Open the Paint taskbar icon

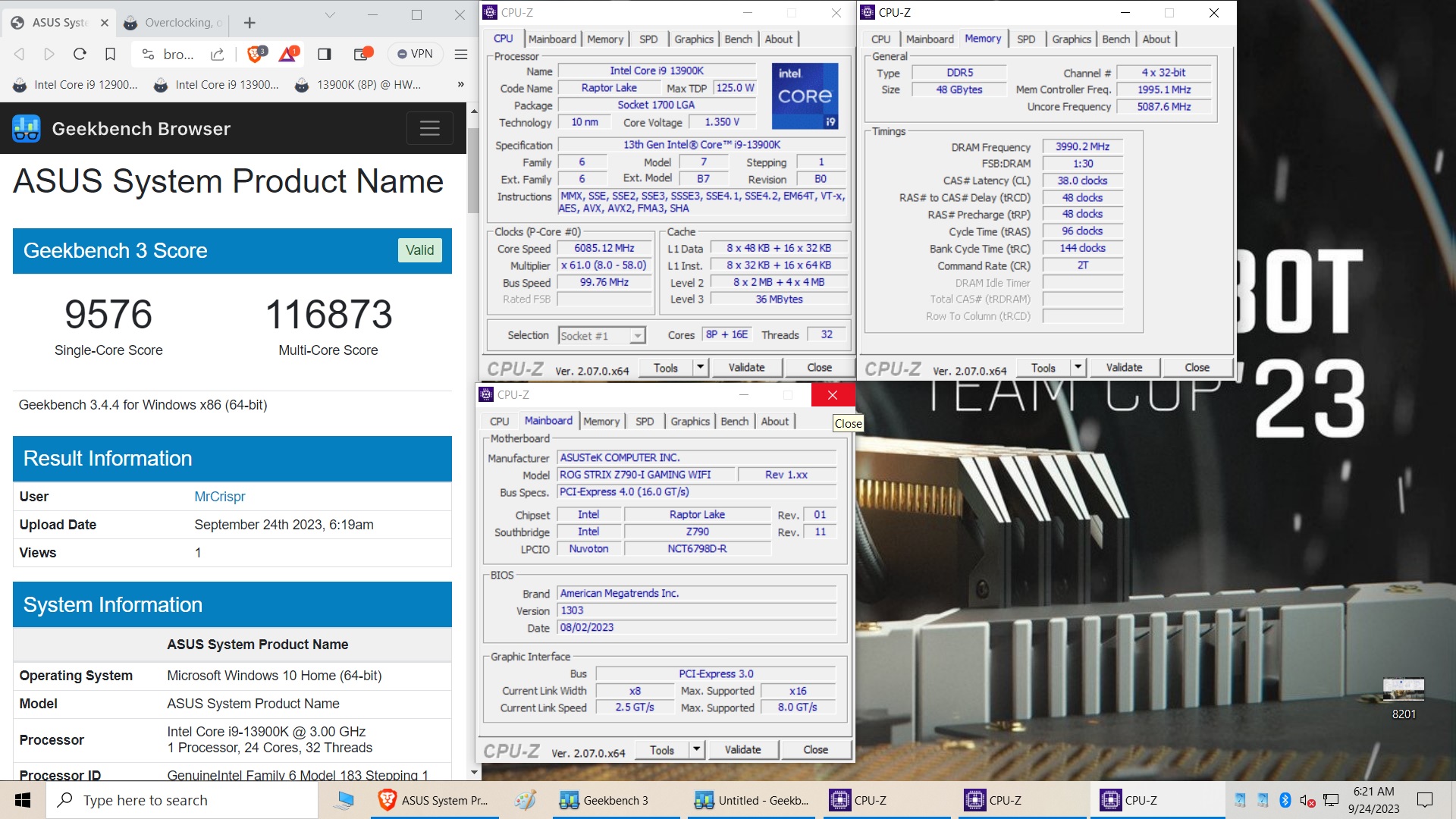tap(525, 800)
